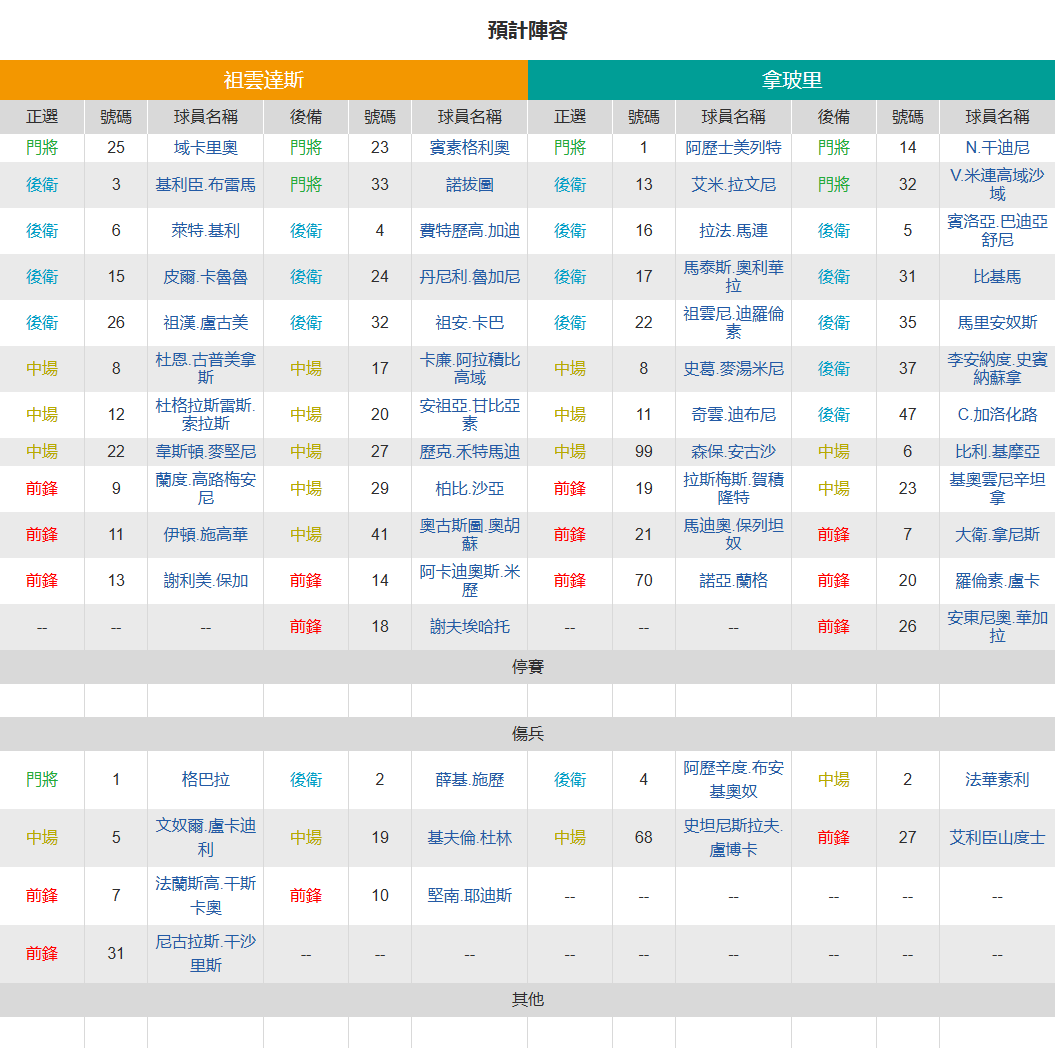Open substitute goalkeeper 賓素格利奧
Viewport: 1055px width, 1048px height.
point(470,147)
